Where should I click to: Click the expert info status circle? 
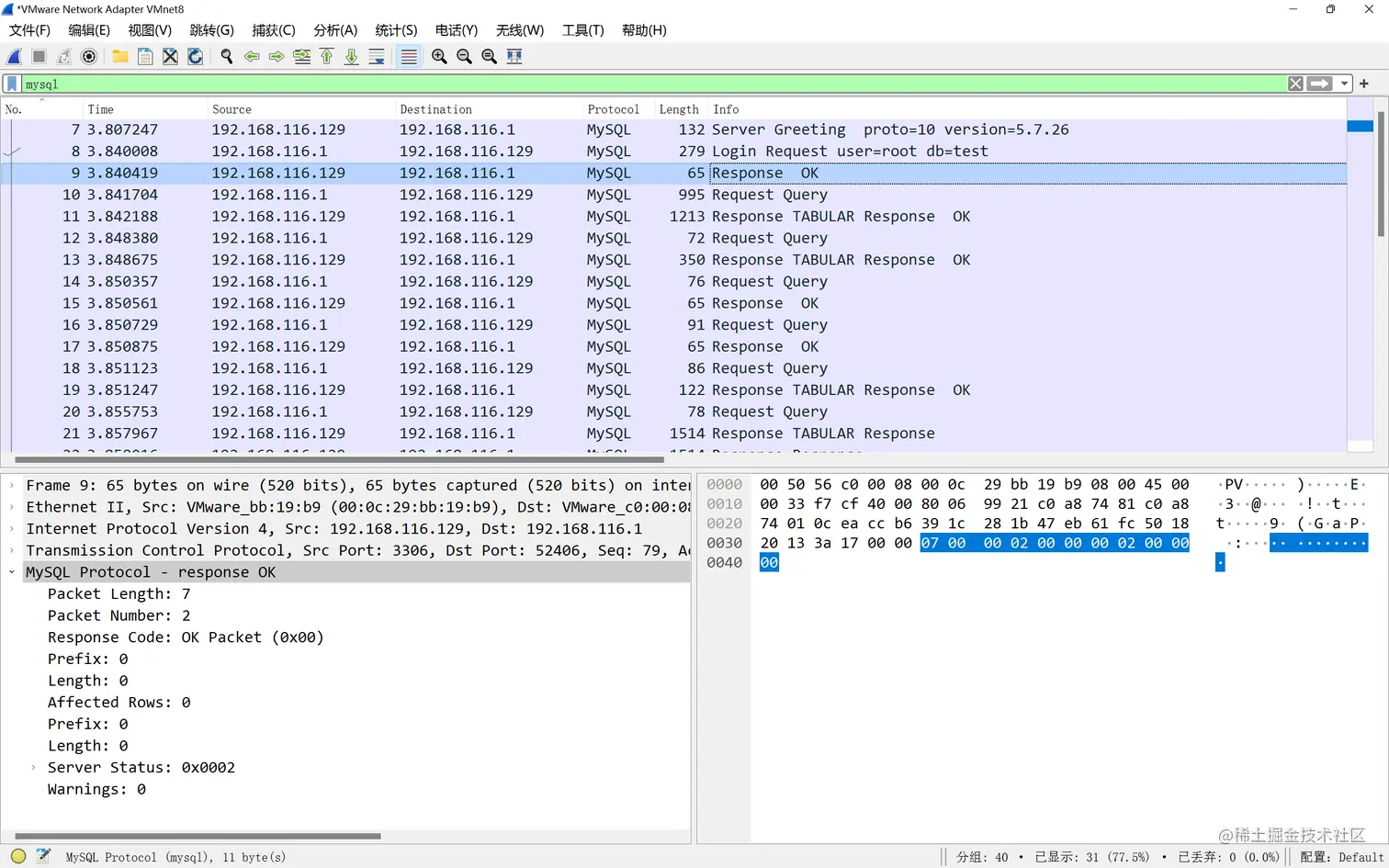(x=18, y=856)
